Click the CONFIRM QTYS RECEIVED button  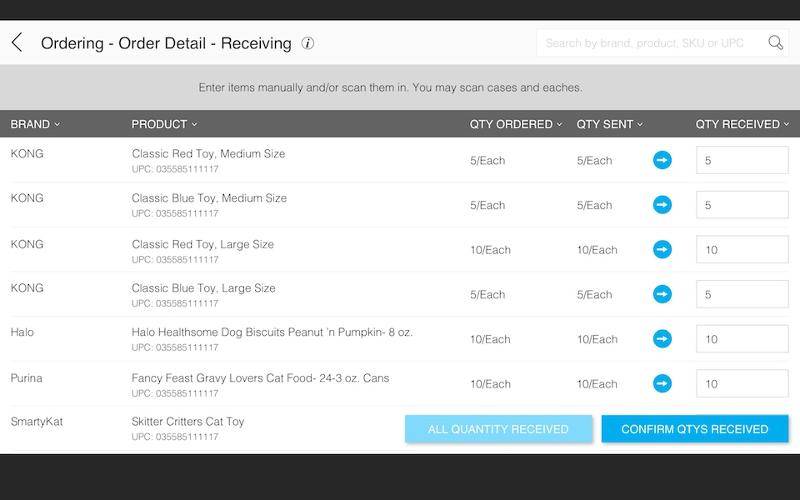(695, 429)
